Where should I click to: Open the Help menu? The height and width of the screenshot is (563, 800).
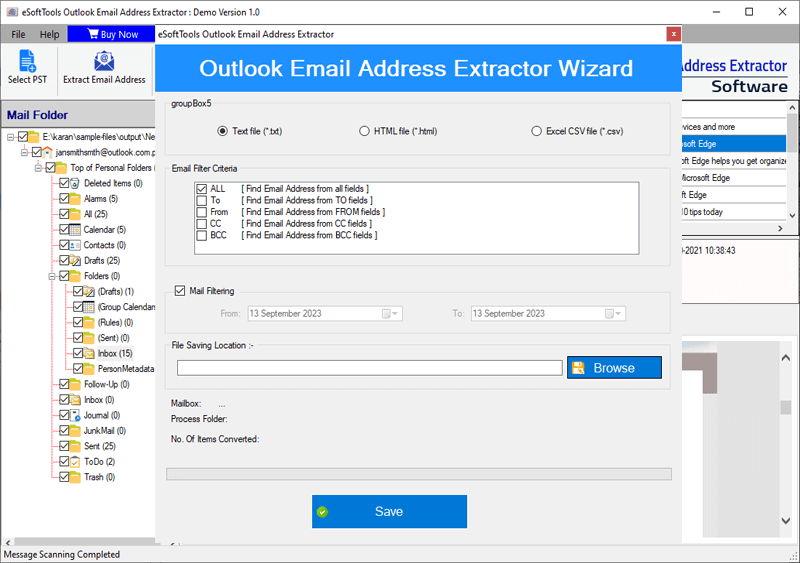pos(49,34)
